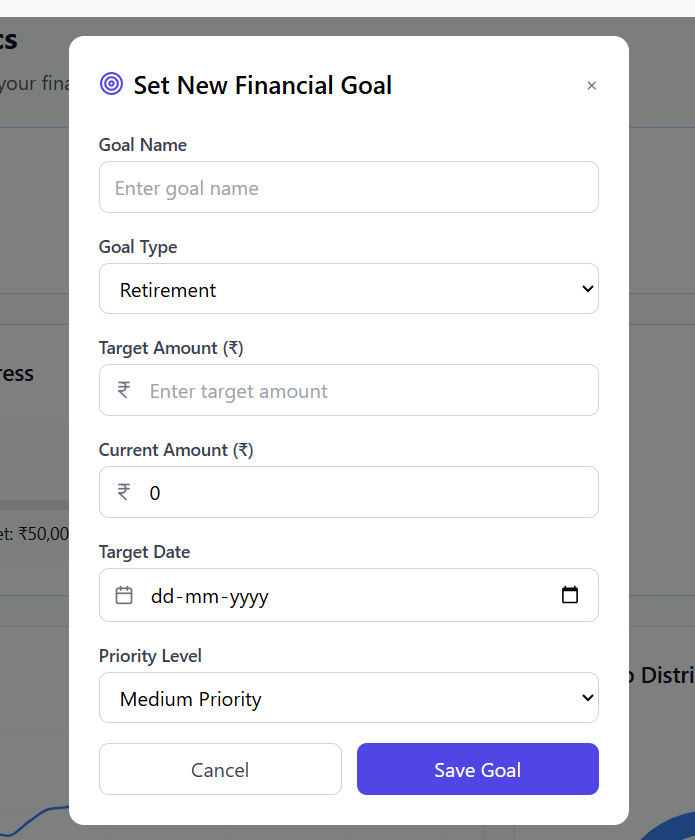This screenshot has width=695, height=840.
Task: Click the rupee icon in Target Amount field
Action: click(124, 390)
